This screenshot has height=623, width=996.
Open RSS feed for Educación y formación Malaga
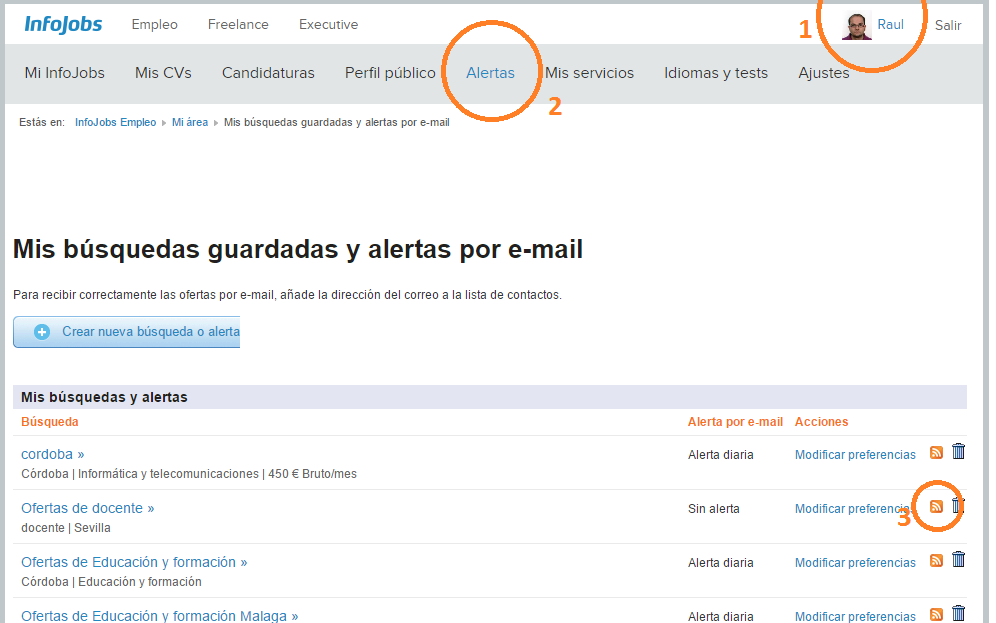pos(936,614)
